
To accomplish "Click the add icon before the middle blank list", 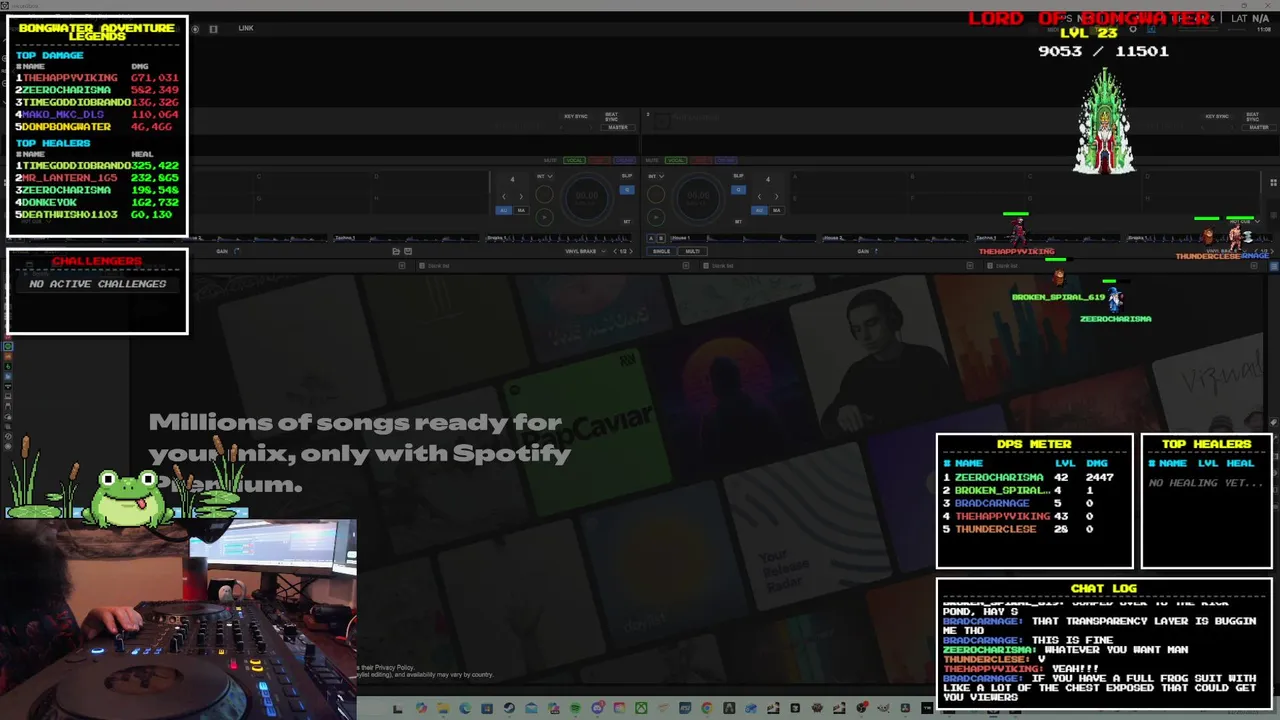I will (686, 266).
